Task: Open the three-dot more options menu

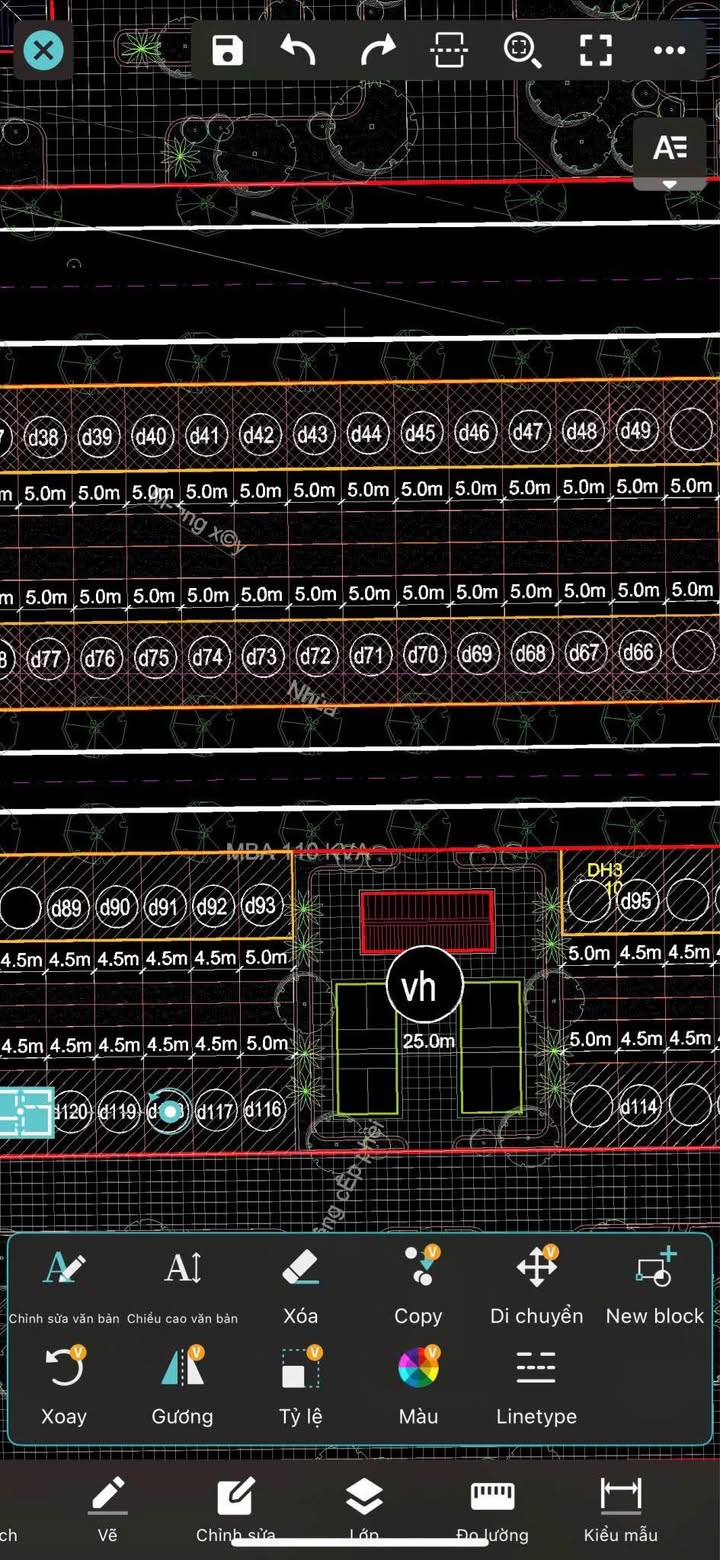Action: click(669, 50)
